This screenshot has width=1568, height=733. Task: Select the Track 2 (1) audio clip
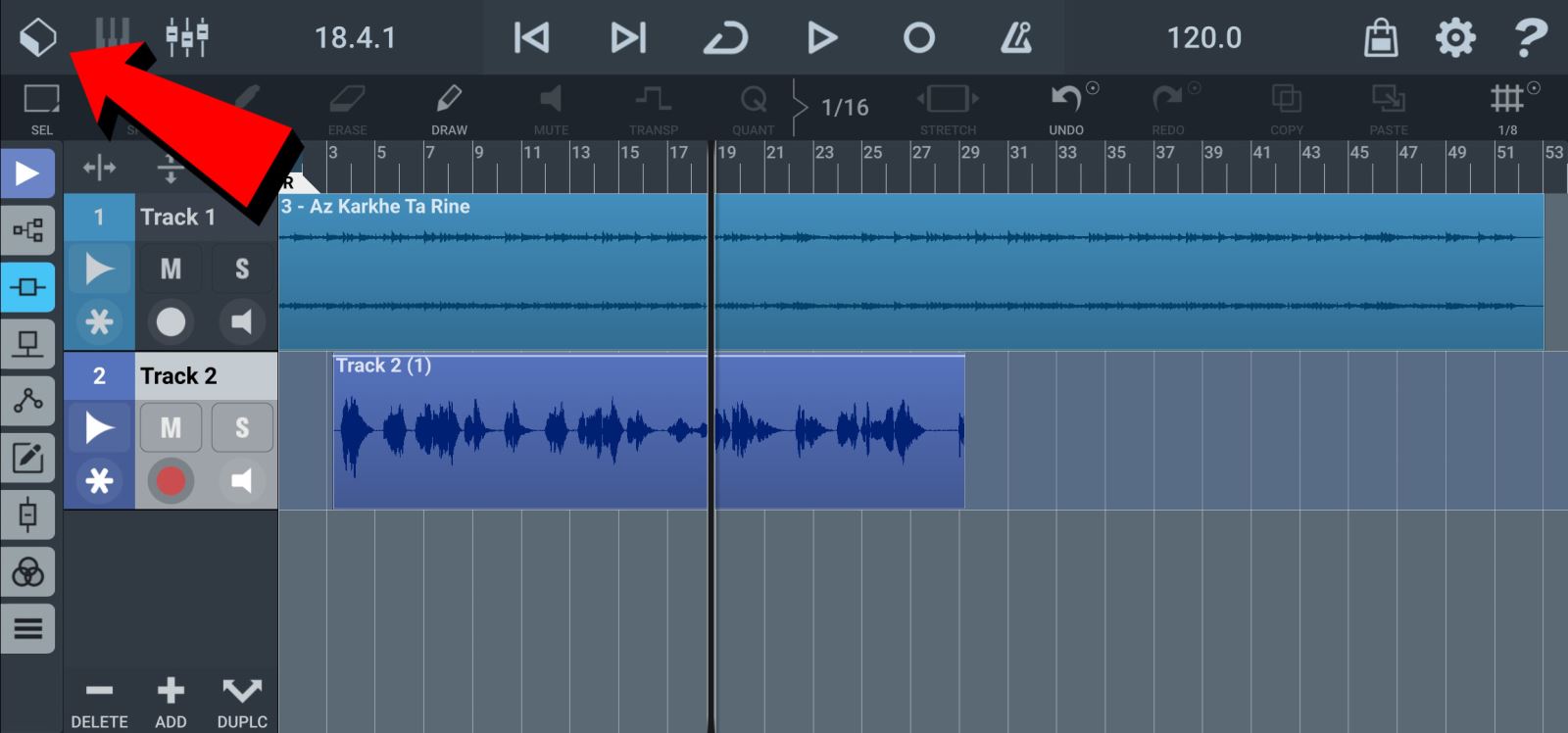(x=649, y=431)
